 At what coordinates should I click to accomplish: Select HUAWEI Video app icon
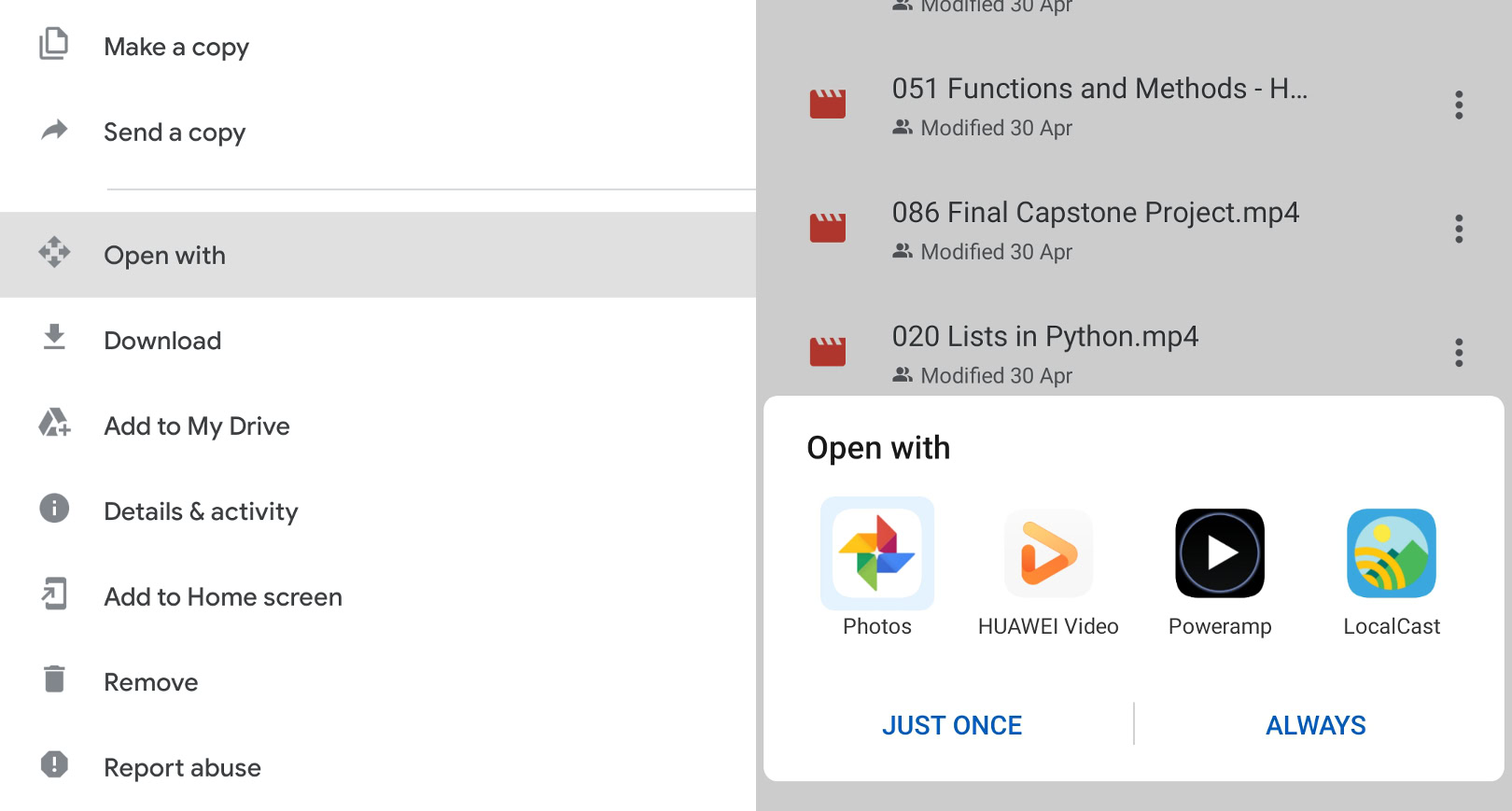1048,553
